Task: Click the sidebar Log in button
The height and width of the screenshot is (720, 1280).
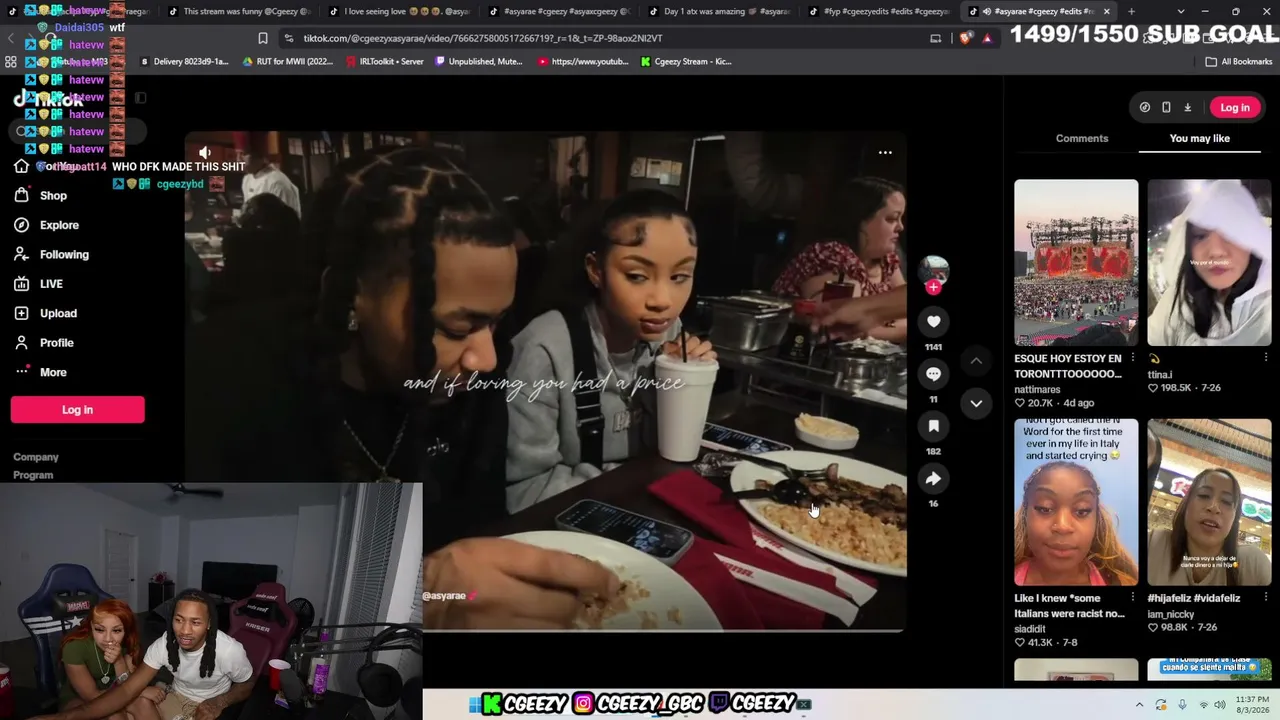Action: (78, 409)
